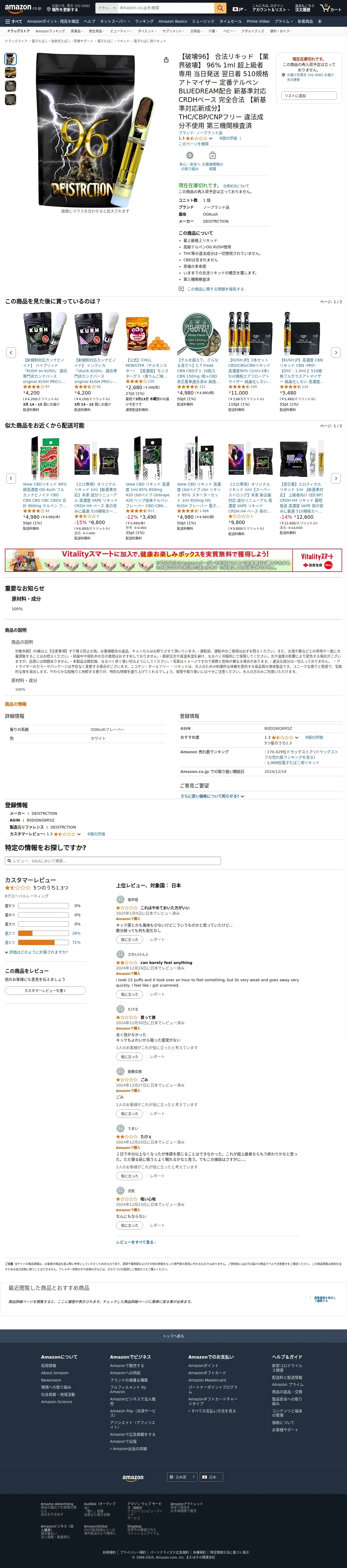
Task: Select first product thumbnail image
Action: pos(10,59)
